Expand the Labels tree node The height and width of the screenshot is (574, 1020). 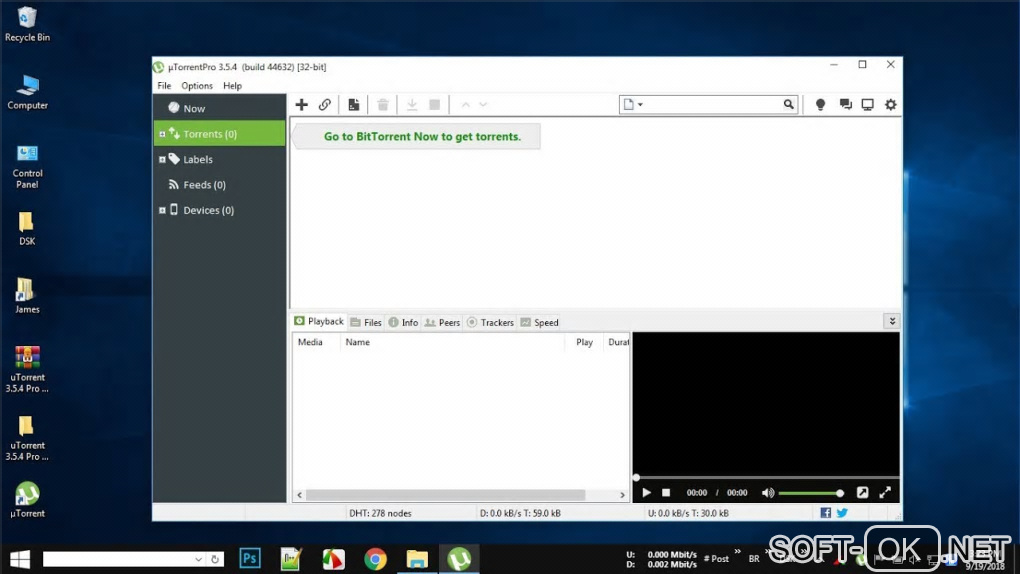(162, 159)
